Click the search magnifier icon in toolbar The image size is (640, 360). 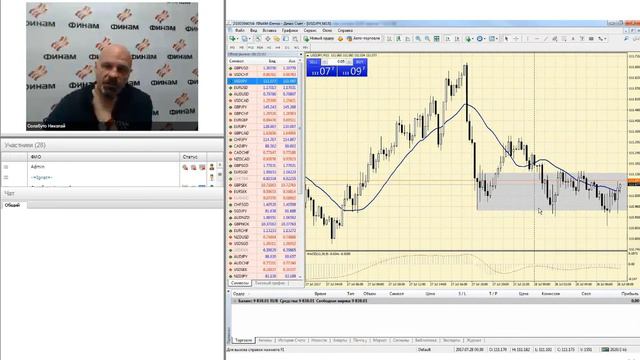pyautogui.click(x=627, y=39)
